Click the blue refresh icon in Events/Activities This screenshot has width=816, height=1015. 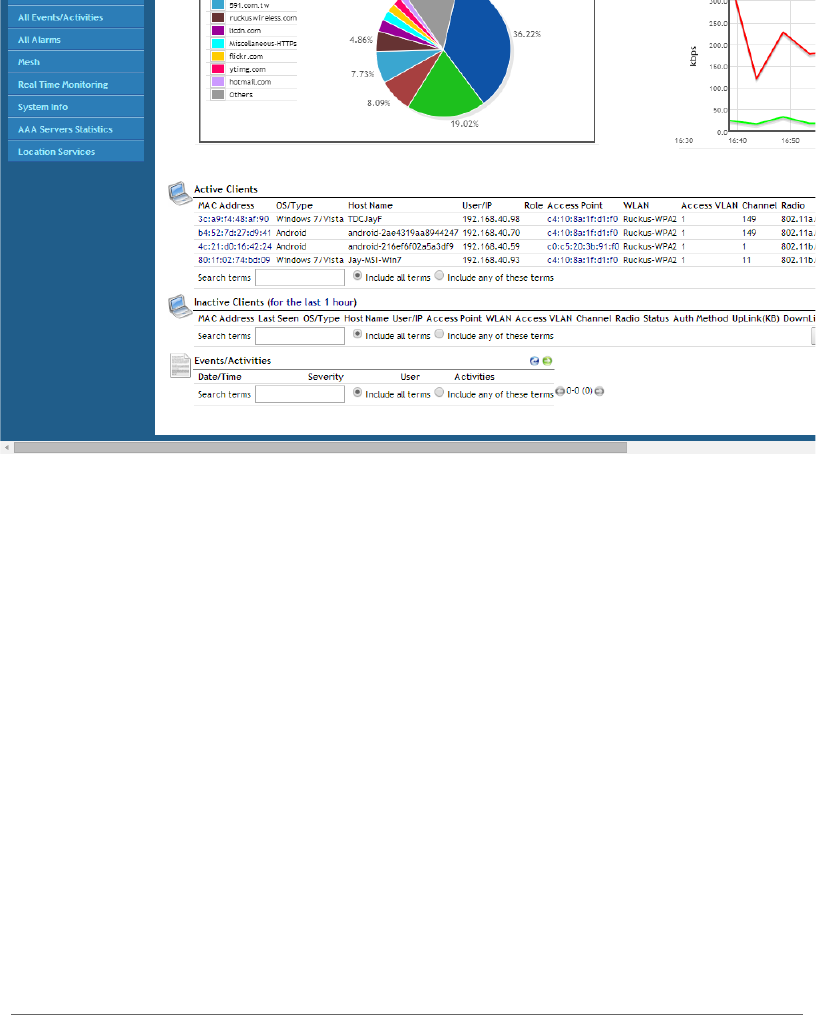point(535,361)
